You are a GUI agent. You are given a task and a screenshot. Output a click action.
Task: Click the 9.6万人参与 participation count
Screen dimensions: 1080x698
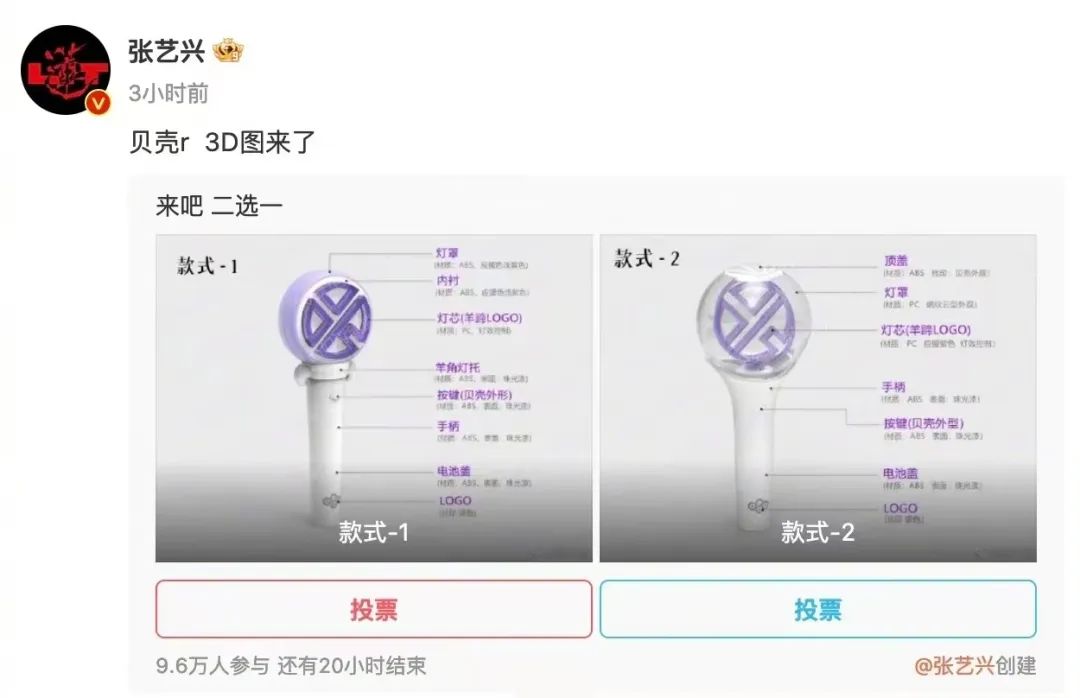(212, 666)
